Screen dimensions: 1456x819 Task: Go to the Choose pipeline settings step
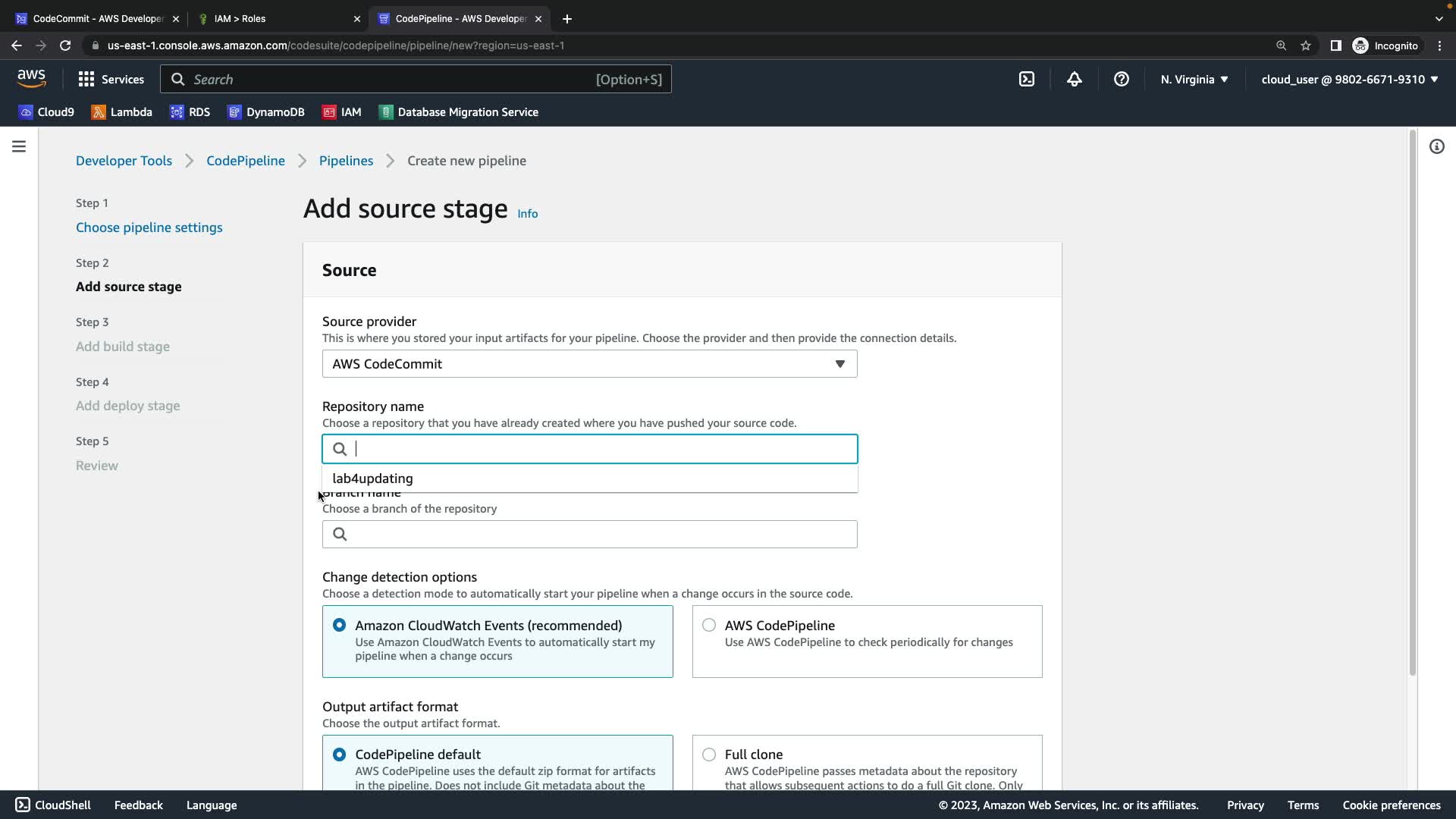(149, 227)
